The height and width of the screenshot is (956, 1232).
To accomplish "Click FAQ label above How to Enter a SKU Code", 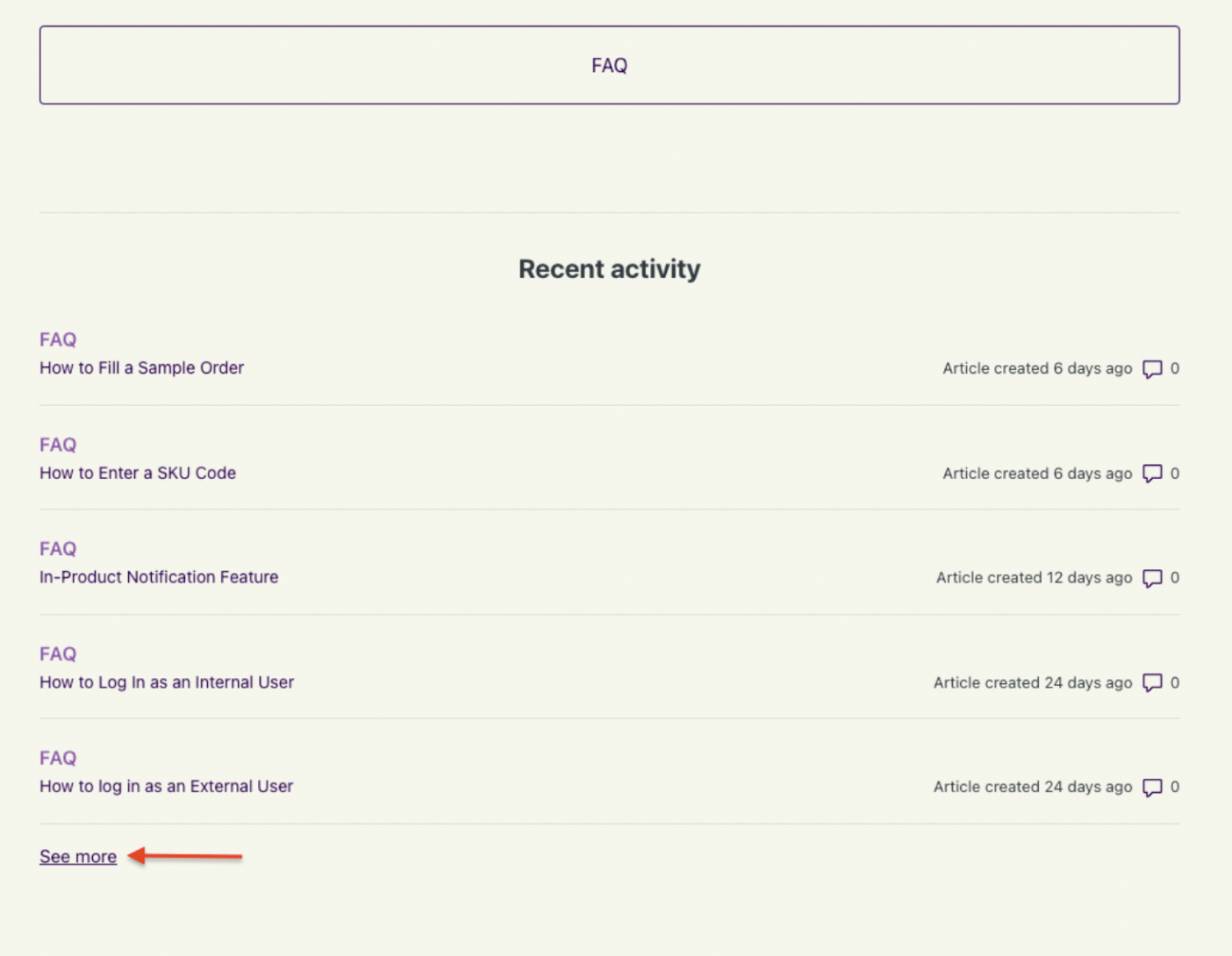I will tap(58, 445).
